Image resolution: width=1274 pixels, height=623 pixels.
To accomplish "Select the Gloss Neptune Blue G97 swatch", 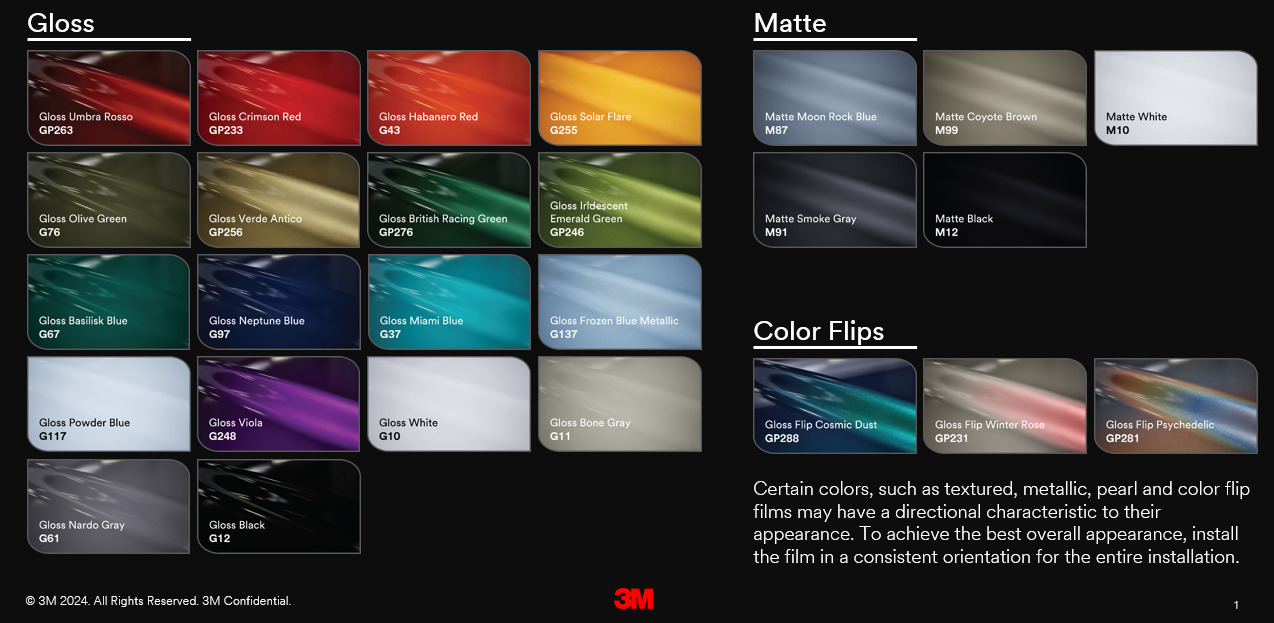I will 279,302.
